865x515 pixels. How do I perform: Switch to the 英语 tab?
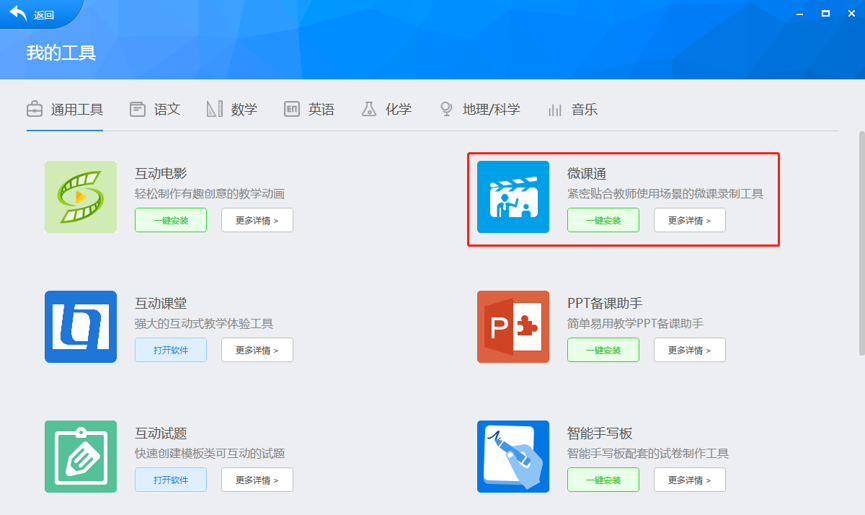(309, 109)
